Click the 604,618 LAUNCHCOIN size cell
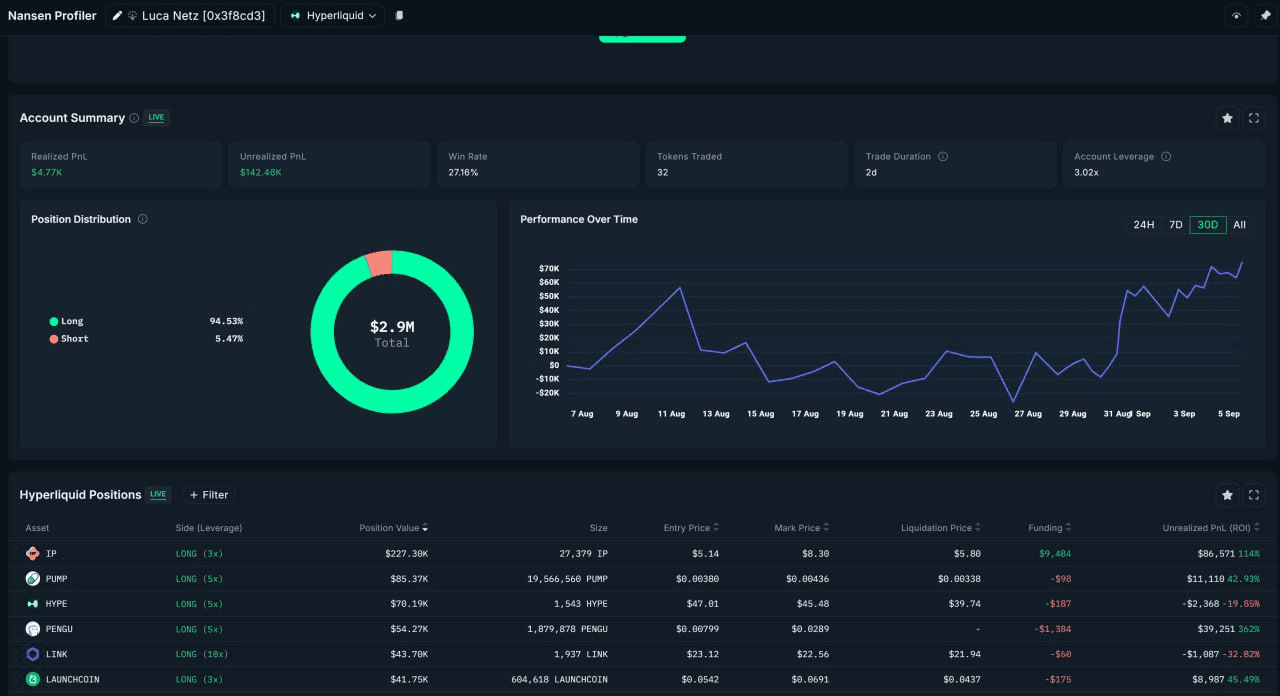 click(559, 679)
